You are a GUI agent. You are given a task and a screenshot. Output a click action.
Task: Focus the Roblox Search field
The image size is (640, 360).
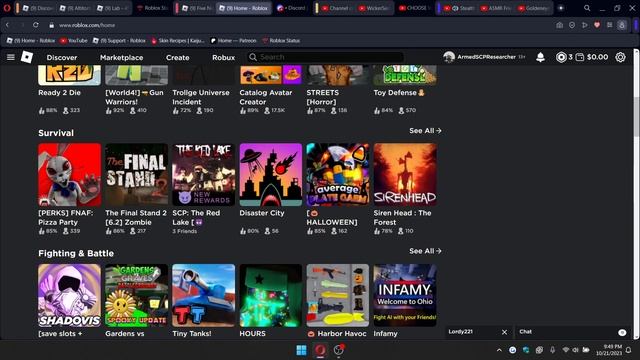tap(325, 57)
